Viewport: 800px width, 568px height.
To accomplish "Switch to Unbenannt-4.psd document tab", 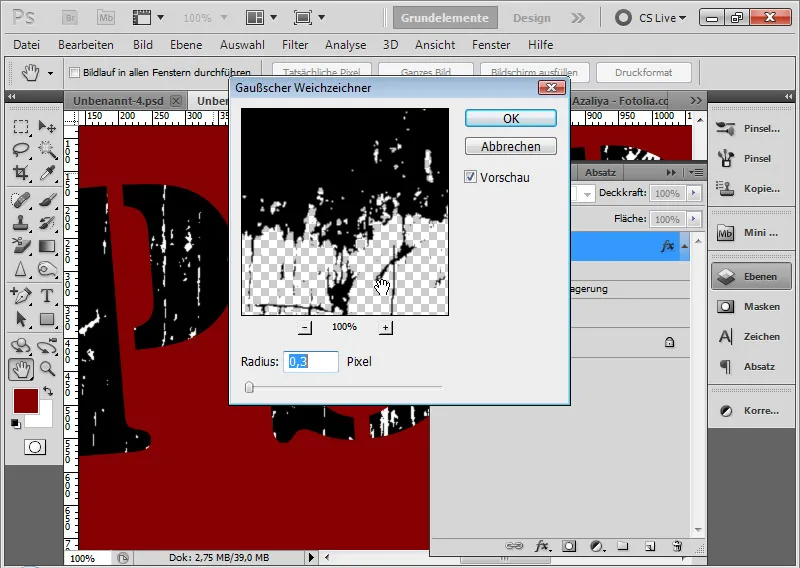I will (118, 101).
